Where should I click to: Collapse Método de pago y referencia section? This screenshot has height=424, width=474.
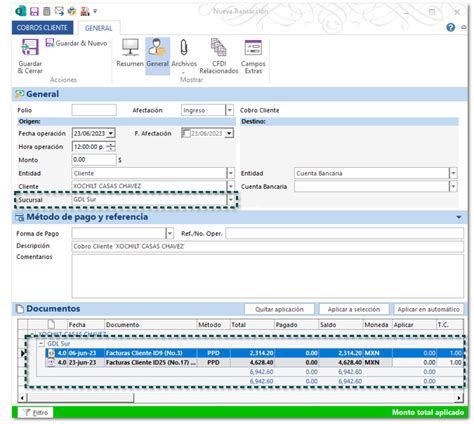tap(459, 217)
